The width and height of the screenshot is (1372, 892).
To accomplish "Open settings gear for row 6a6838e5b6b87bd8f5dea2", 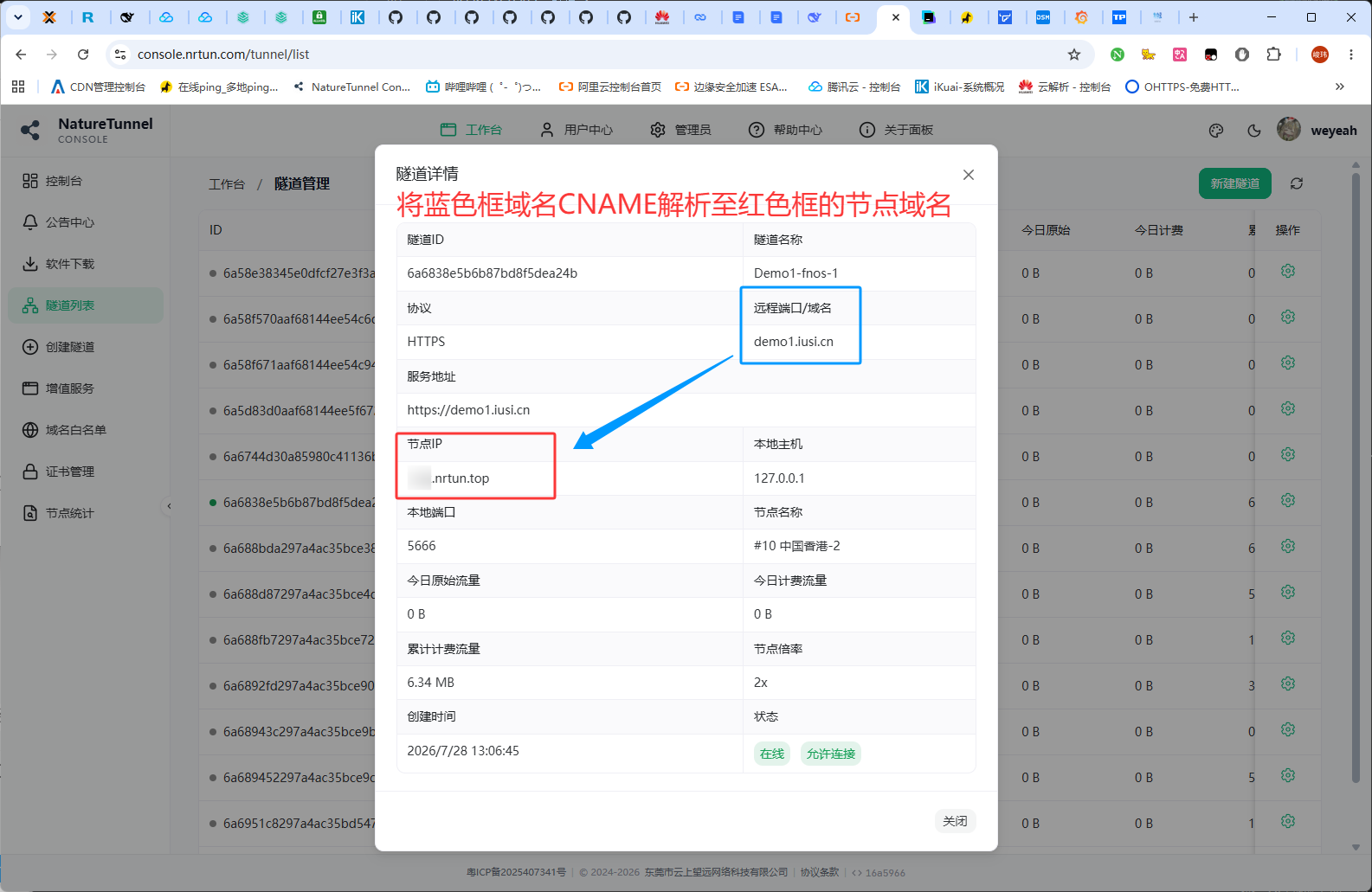I will coord(1288,501).
